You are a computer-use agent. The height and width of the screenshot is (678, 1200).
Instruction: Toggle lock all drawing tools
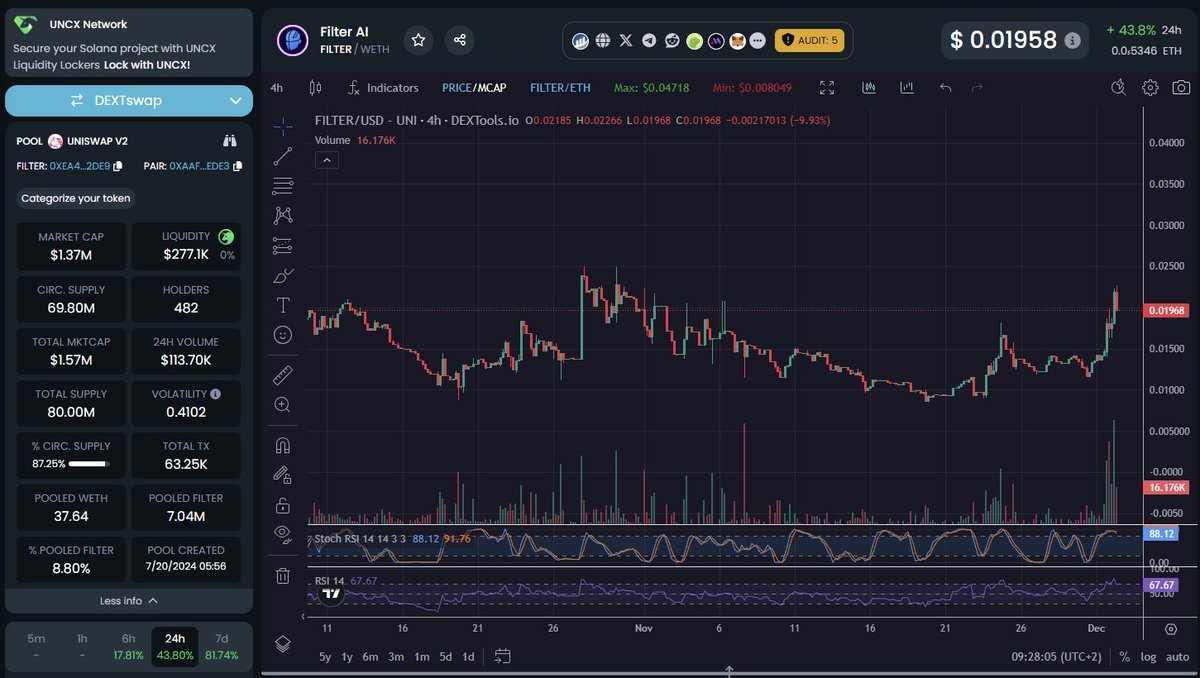pyautogui.click(x=283, y=505)
